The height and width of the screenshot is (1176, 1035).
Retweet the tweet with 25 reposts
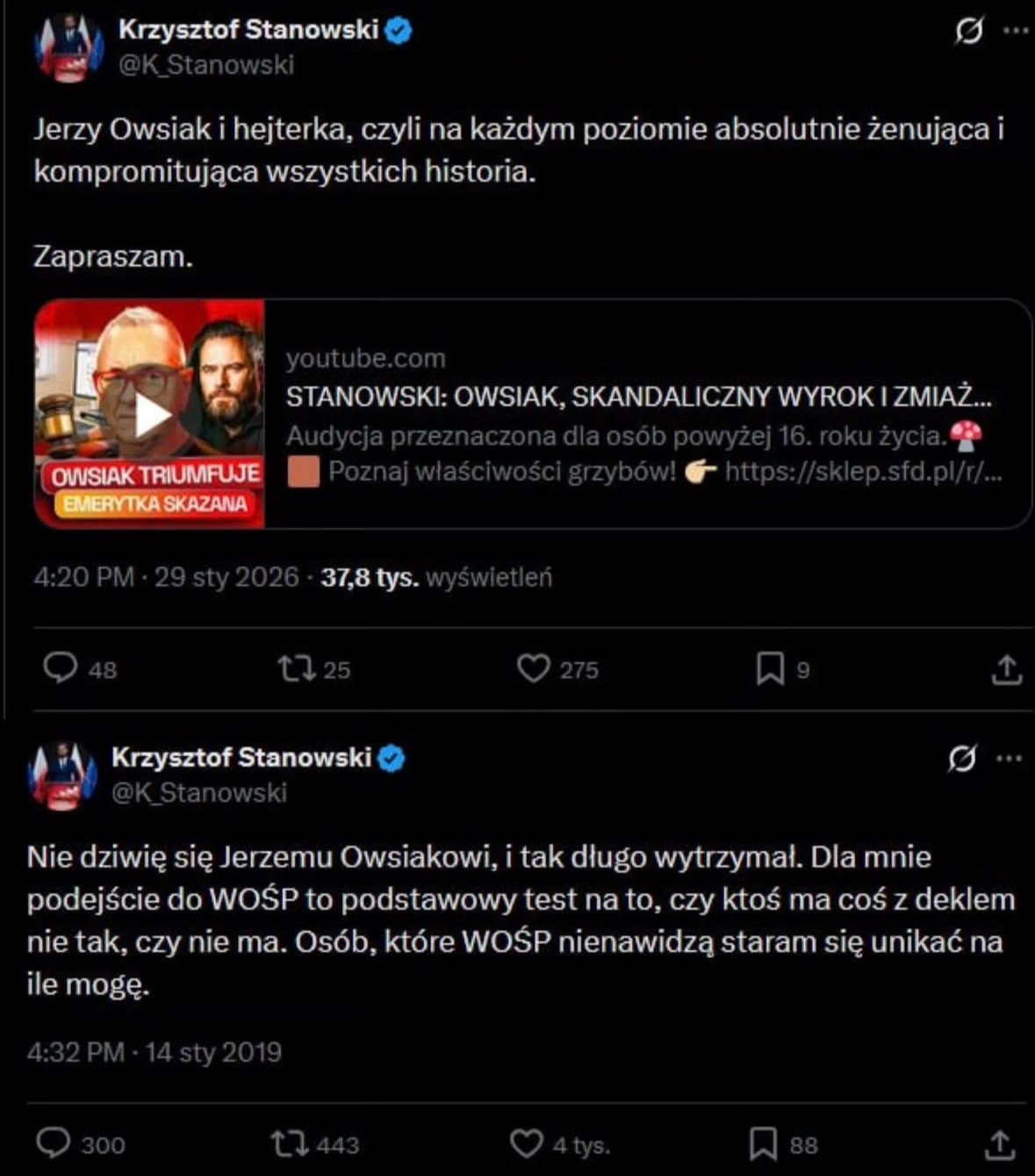coord(296,669)
